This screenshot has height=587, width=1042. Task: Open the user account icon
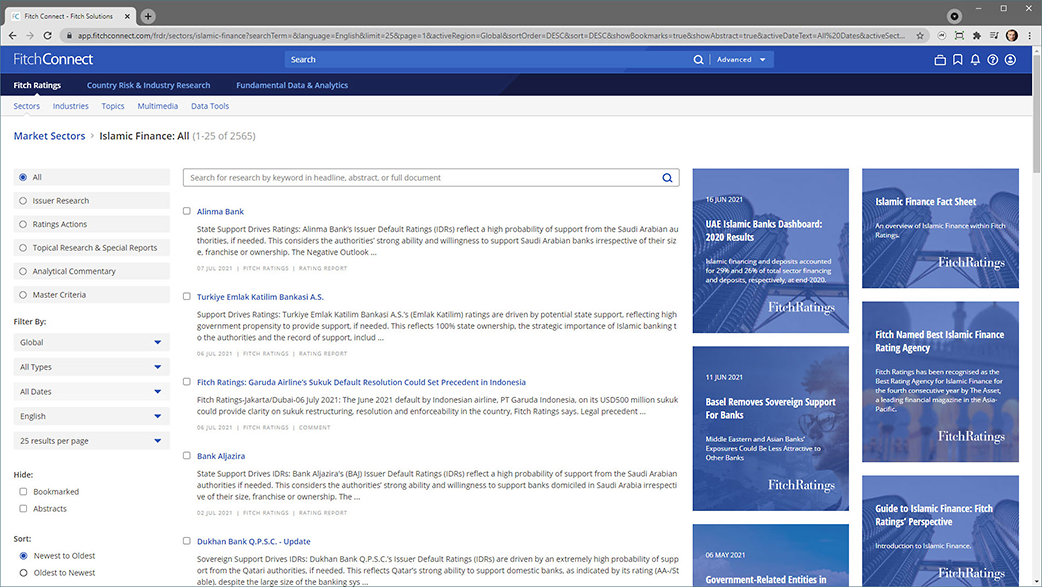coord(1010,60)
